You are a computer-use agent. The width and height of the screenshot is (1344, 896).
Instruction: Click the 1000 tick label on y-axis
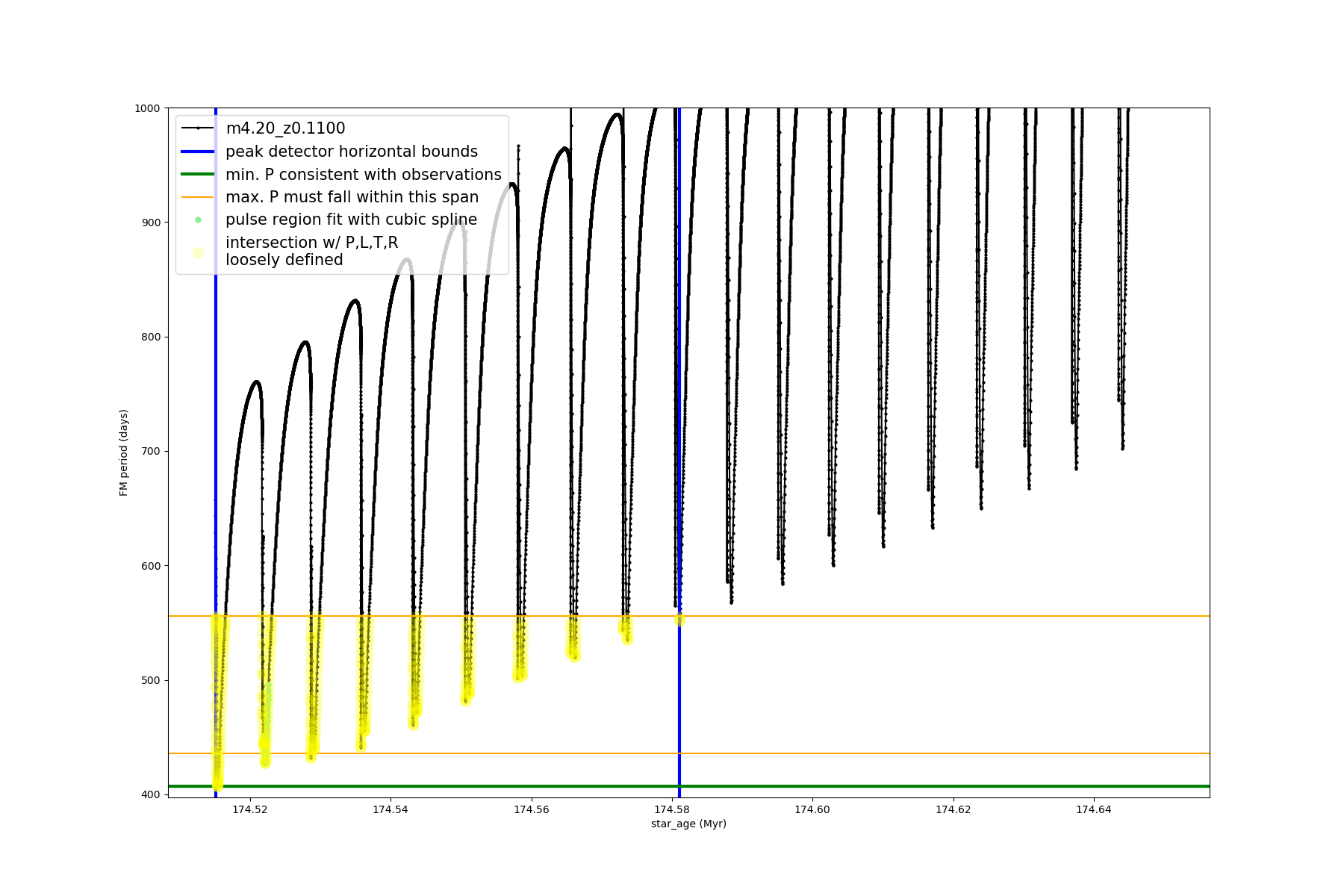147,108
